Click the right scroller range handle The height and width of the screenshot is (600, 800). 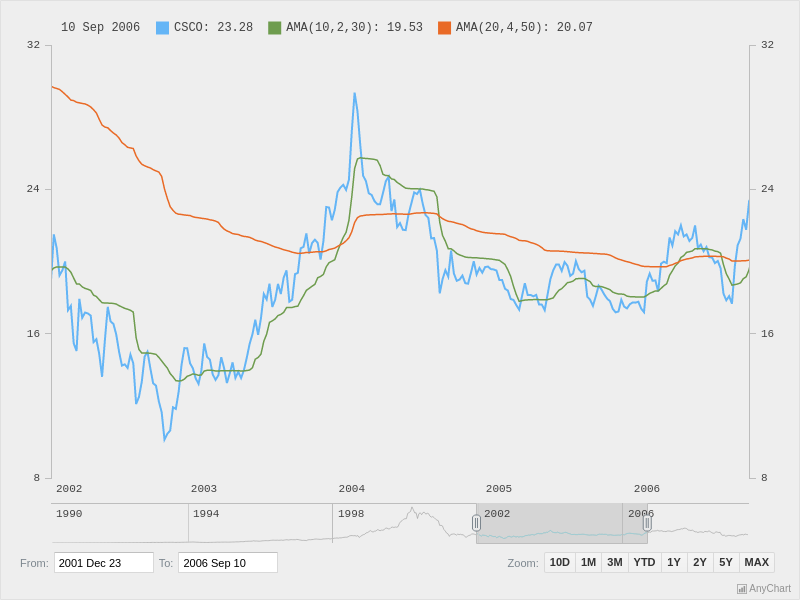point(647,523)
